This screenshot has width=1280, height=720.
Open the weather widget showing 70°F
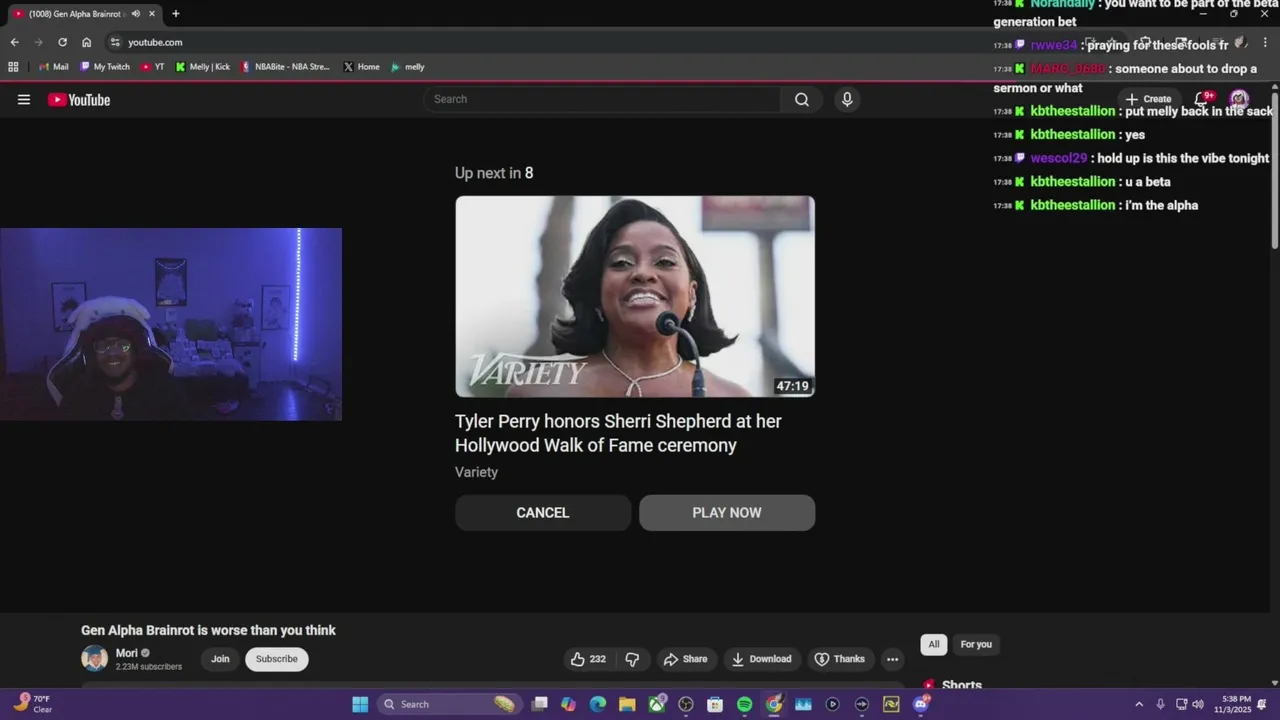click(x=33, y=704)
